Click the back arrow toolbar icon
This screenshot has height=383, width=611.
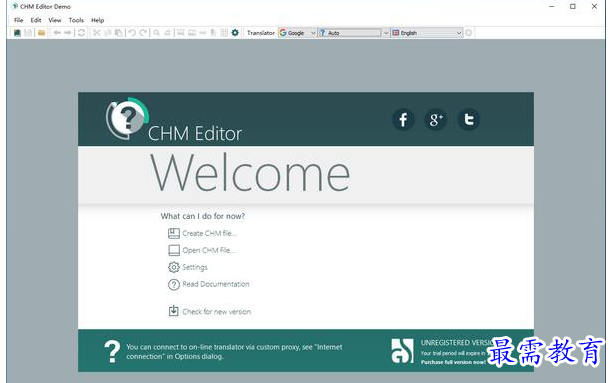click(57, 33)
